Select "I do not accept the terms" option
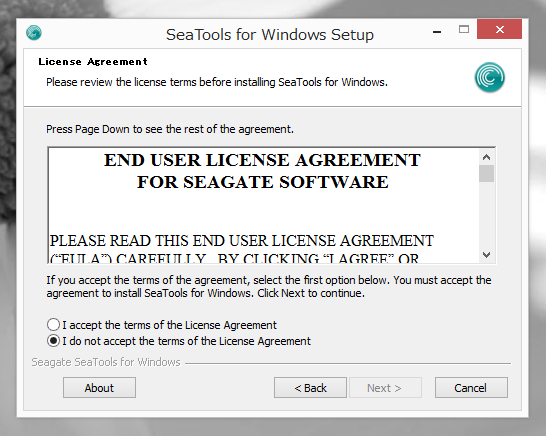 click(x=53, y=341)
